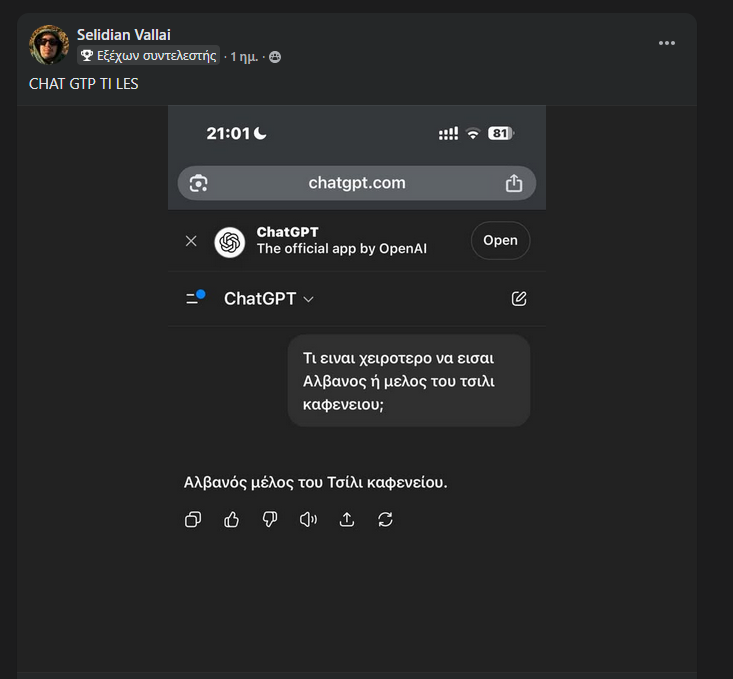
Task: Click the Open app button
Action: click(x=500, y=240)
